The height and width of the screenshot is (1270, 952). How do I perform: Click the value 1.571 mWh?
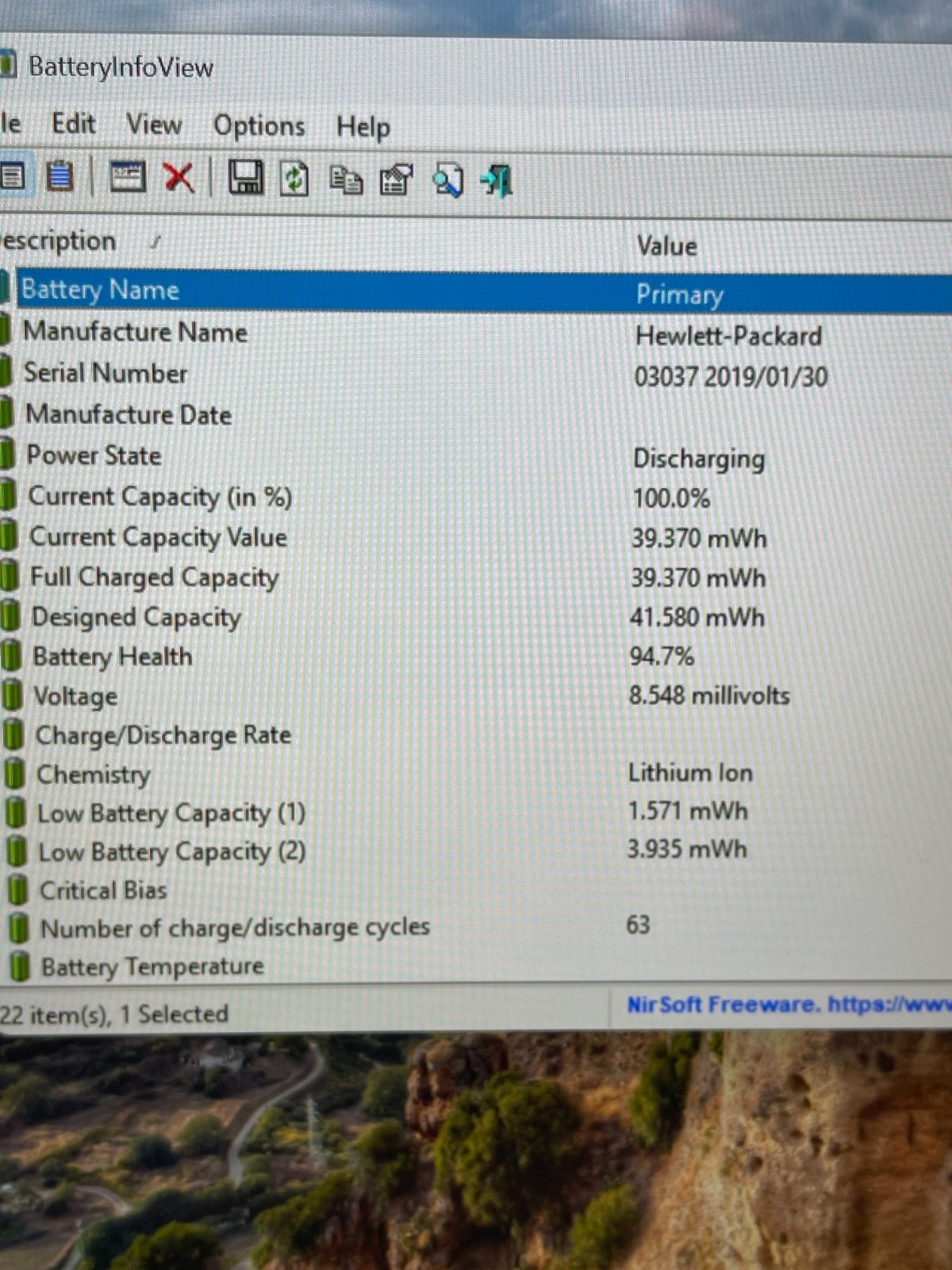(687, 810)
